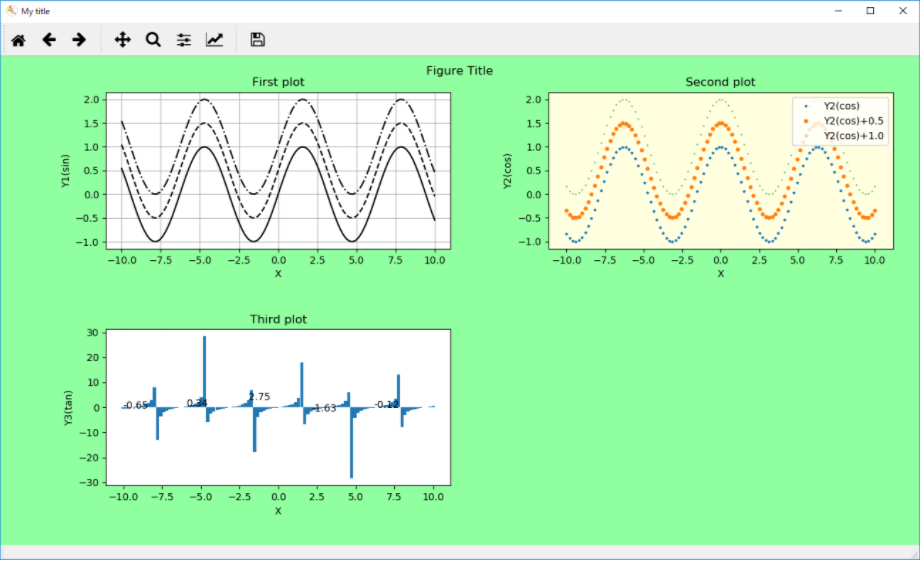This screenshot has height=561, width=921.
Task: Click the Y2(cos)+0.5 legend entry
Action: click(853, 121)
